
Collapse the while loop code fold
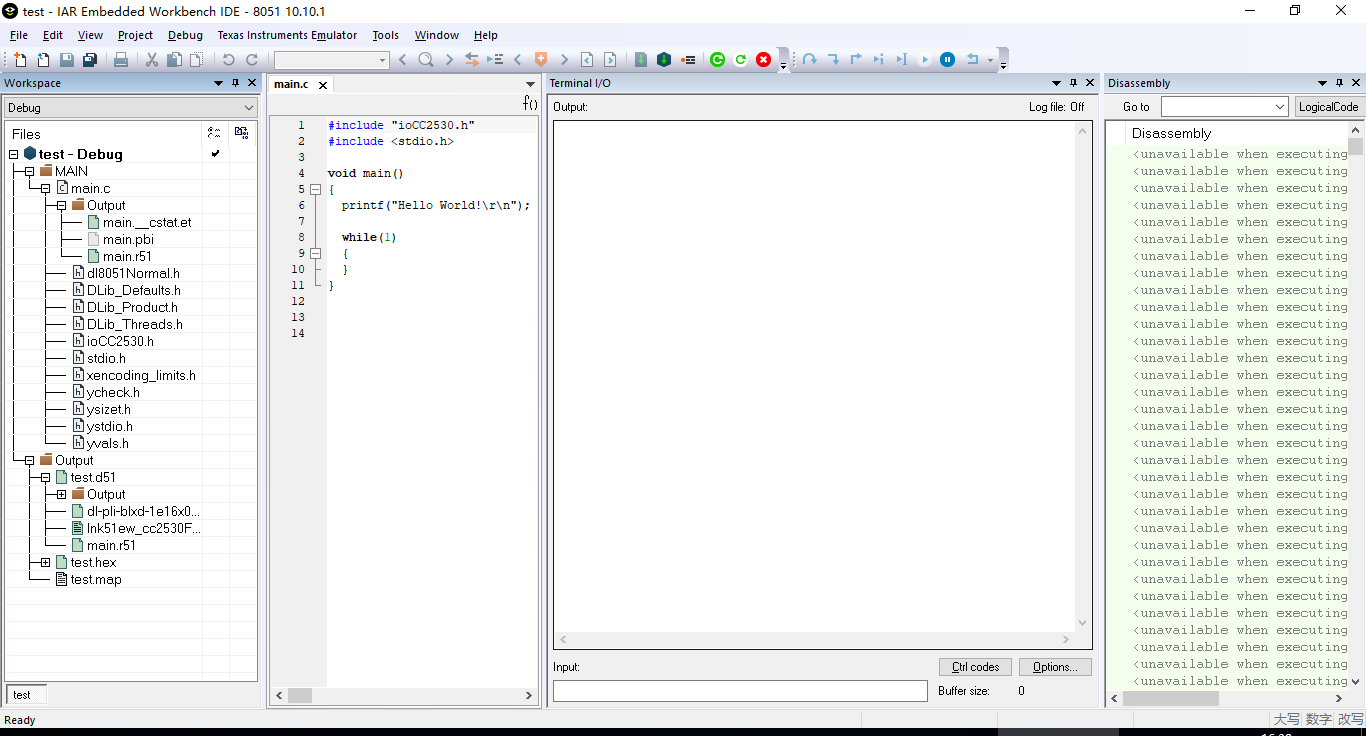click(x=314, y=253)
